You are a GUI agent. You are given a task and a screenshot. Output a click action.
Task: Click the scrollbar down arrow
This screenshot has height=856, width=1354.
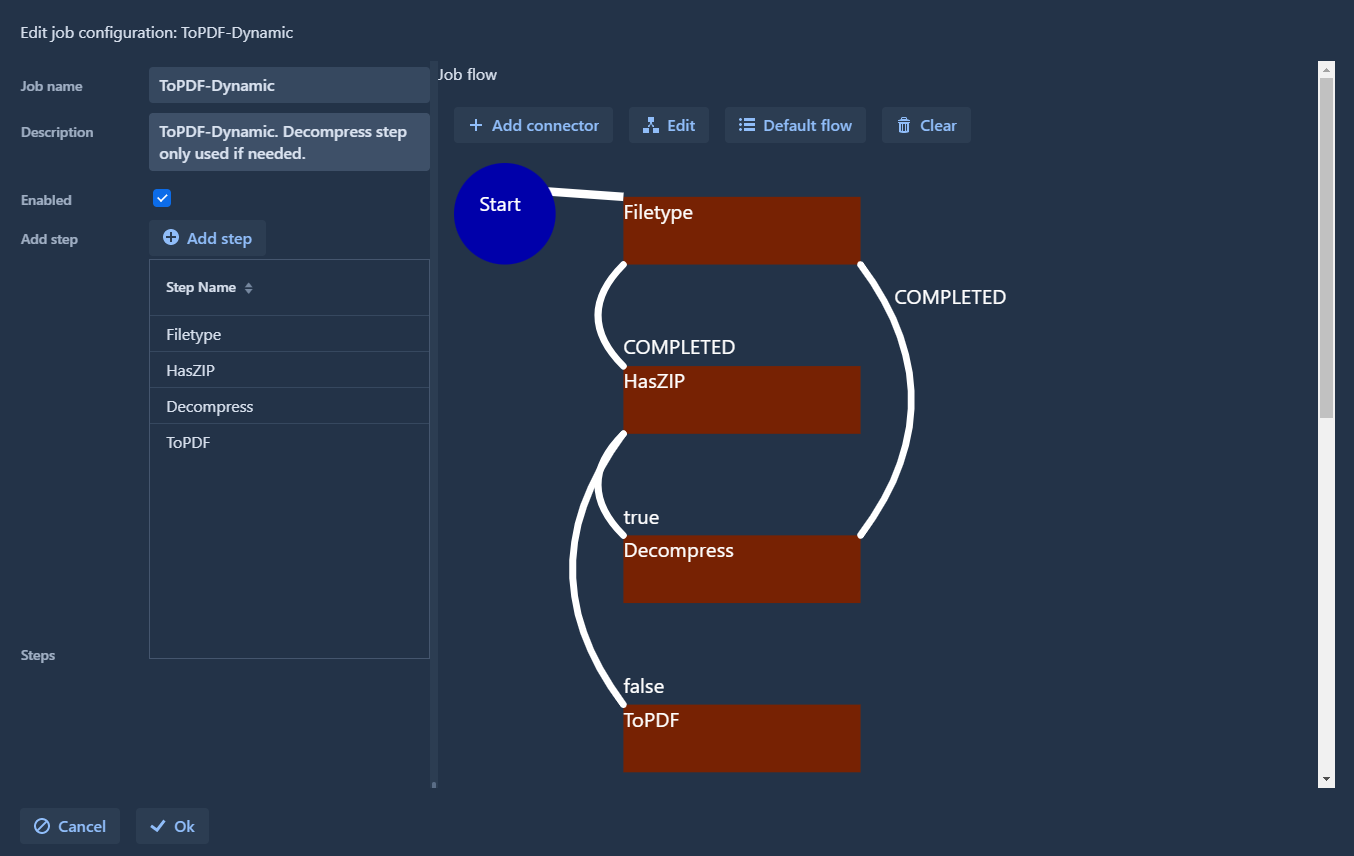[x=1326, y=779]
